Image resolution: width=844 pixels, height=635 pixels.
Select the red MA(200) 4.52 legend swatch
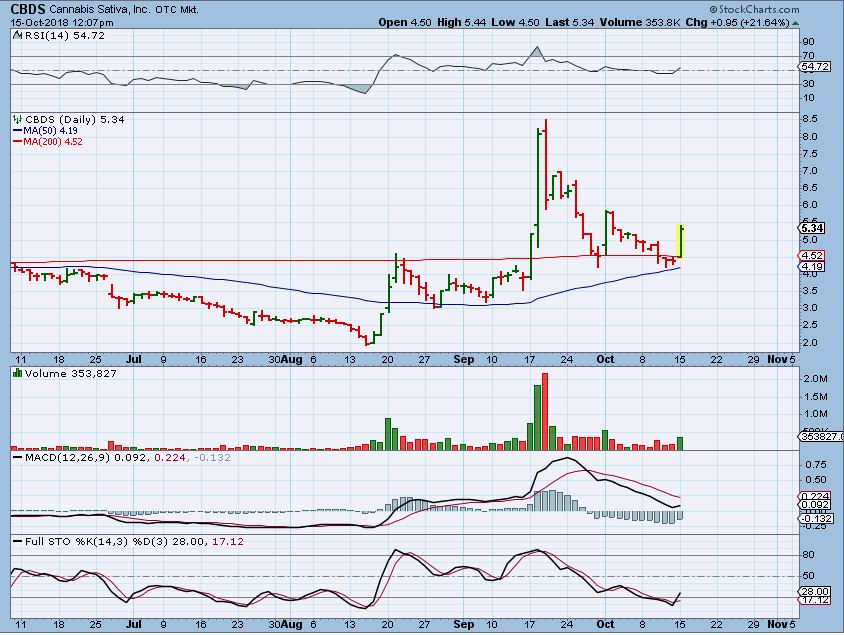click(x=16, y=141)
